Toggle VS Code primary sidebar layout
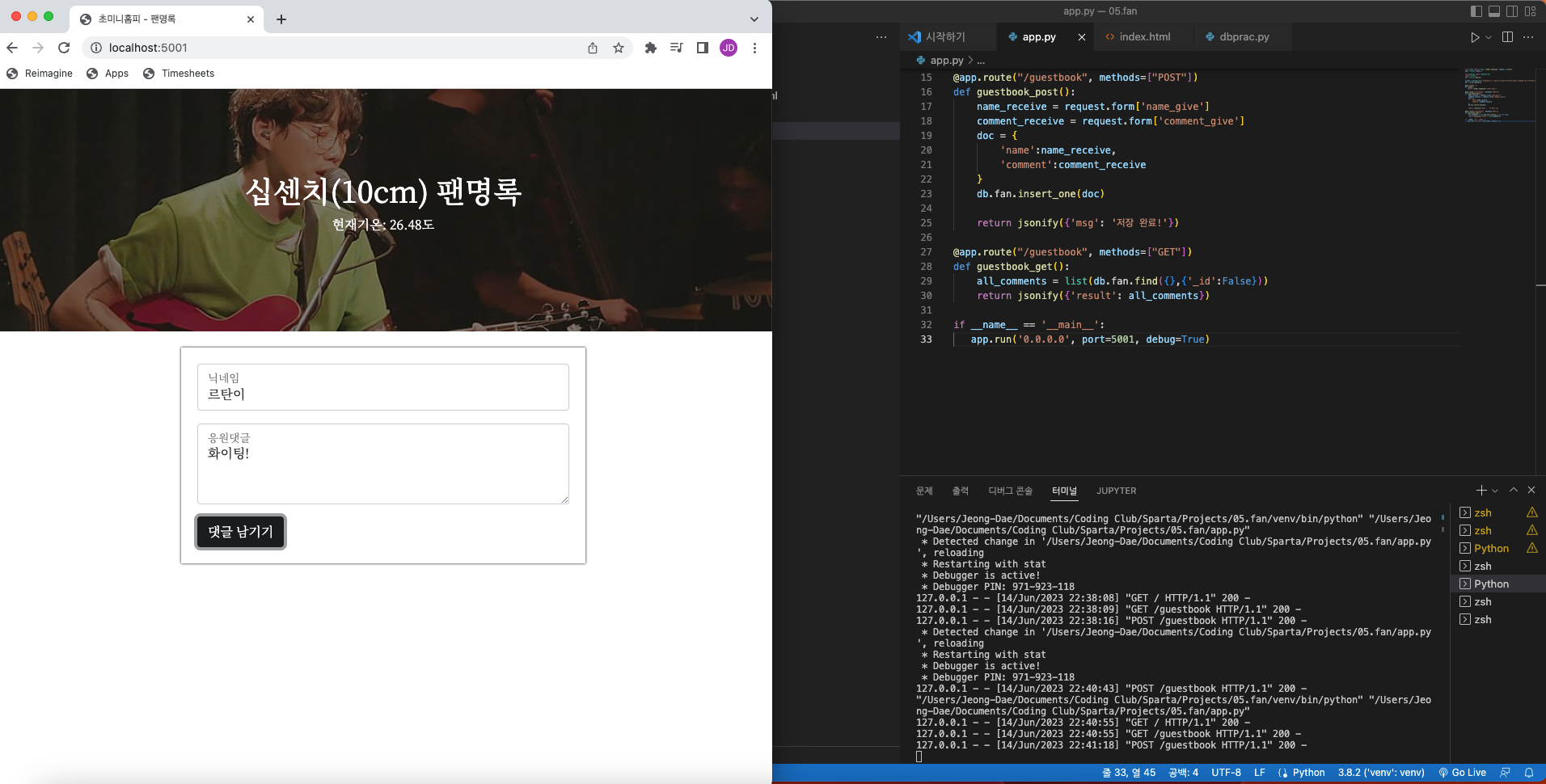The width and height of the screenshot is (1546, 784). click(1476, 11)
